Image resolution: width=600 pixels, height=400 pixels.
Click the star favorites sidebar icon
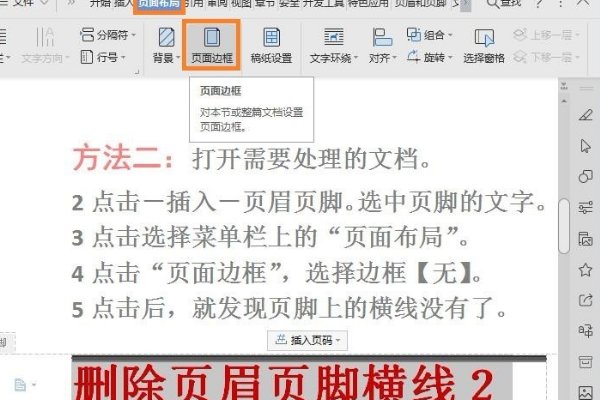point(585,270)
